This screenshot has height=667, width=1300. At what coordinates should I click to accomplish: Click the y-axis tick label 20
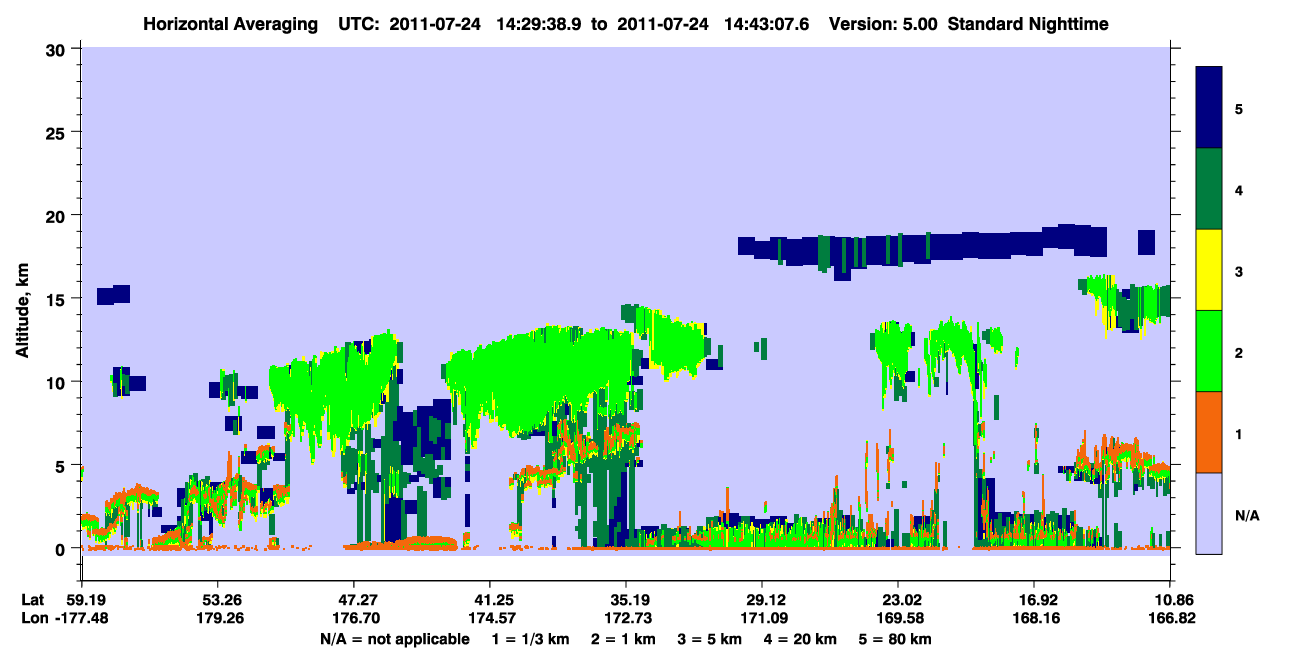pos(58,215)
